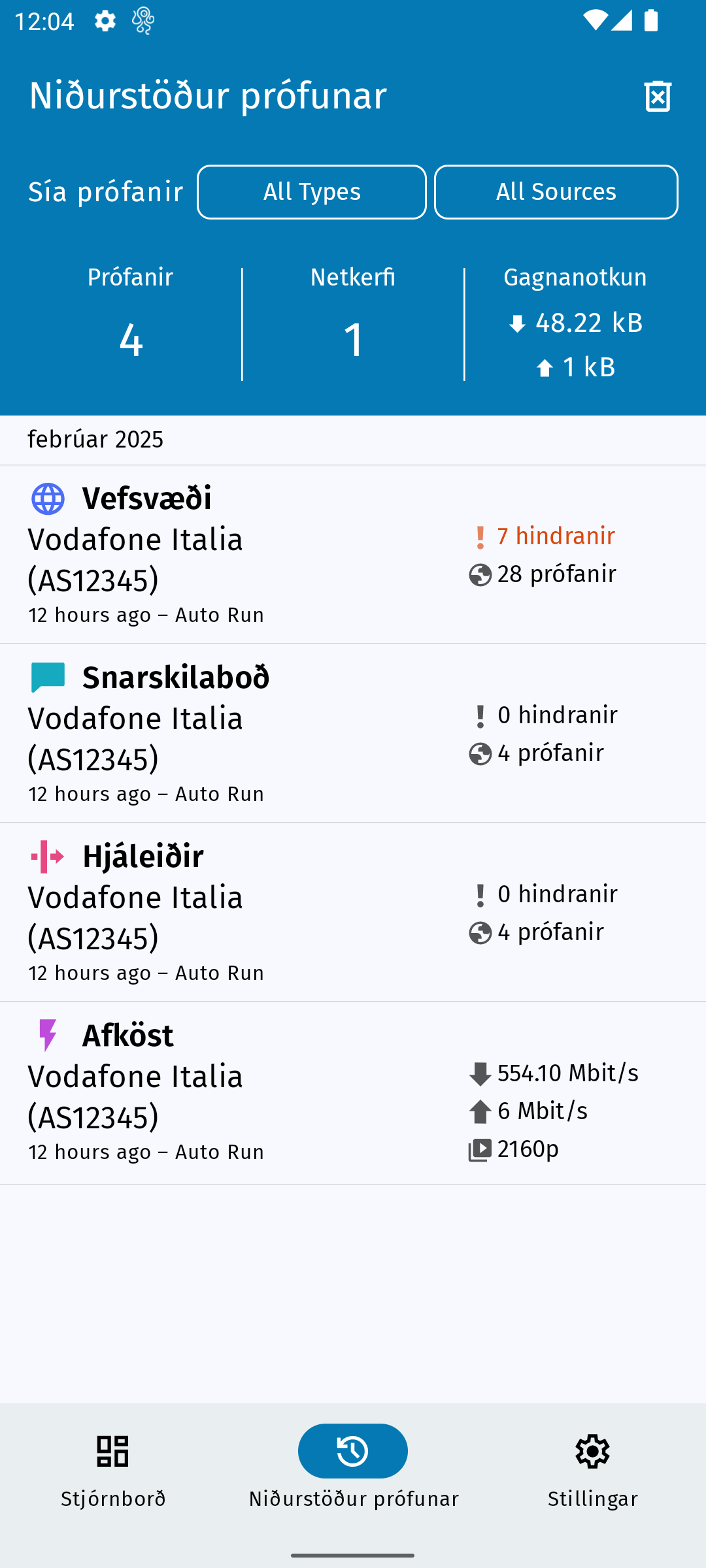Click the Afköst lightning bolt icon

click(48, 1036)
